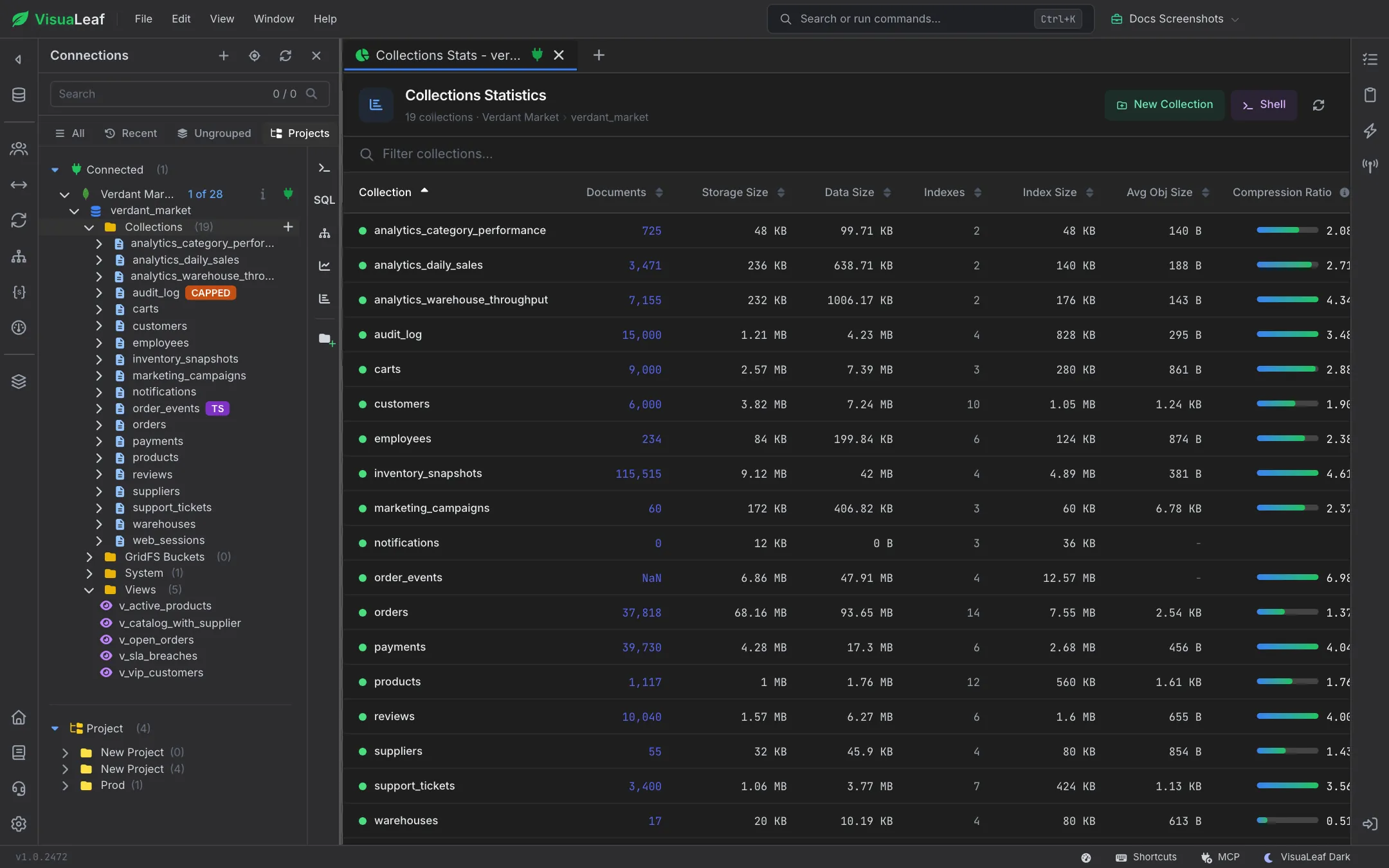Open the home icon in left sidebar

click(19, 717)
